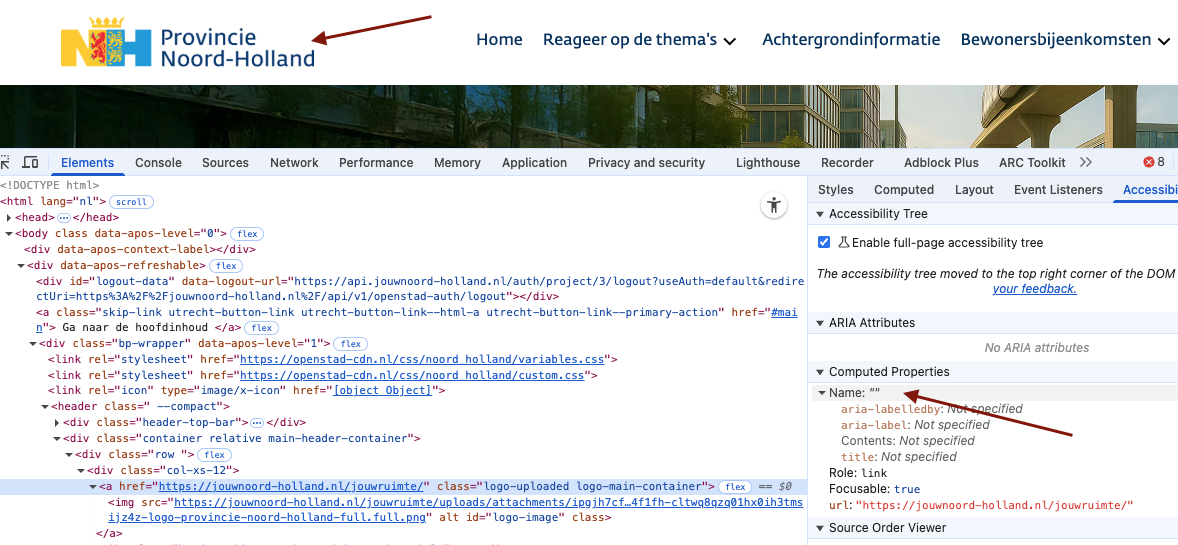Disable full-page accessibility tree checkbox
1178x545 pixels.
824,243
